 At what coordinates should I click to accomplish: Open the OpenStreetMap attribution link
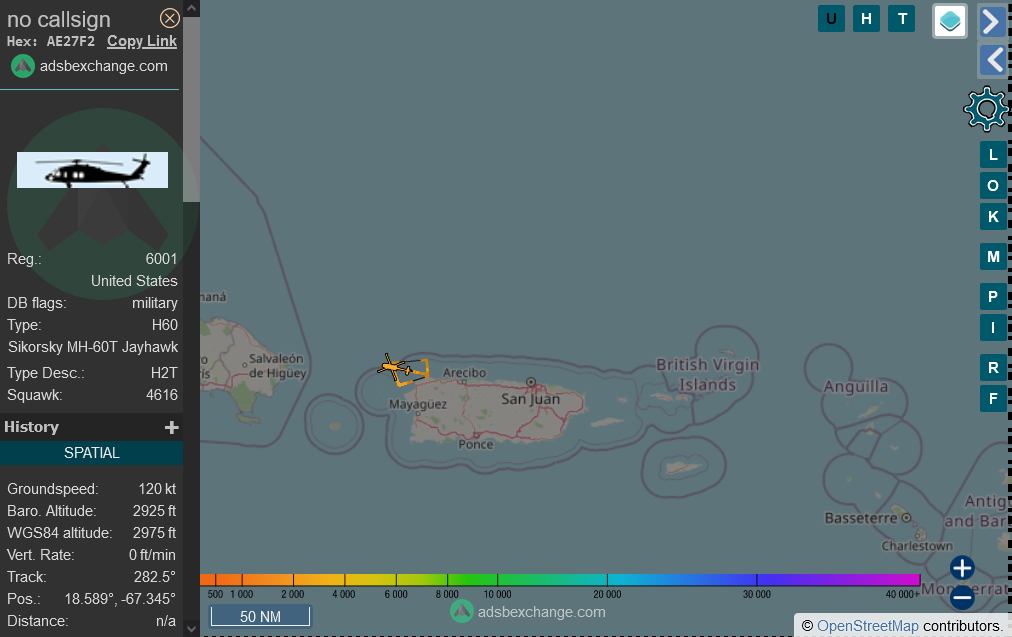click(x=867, y=626)
